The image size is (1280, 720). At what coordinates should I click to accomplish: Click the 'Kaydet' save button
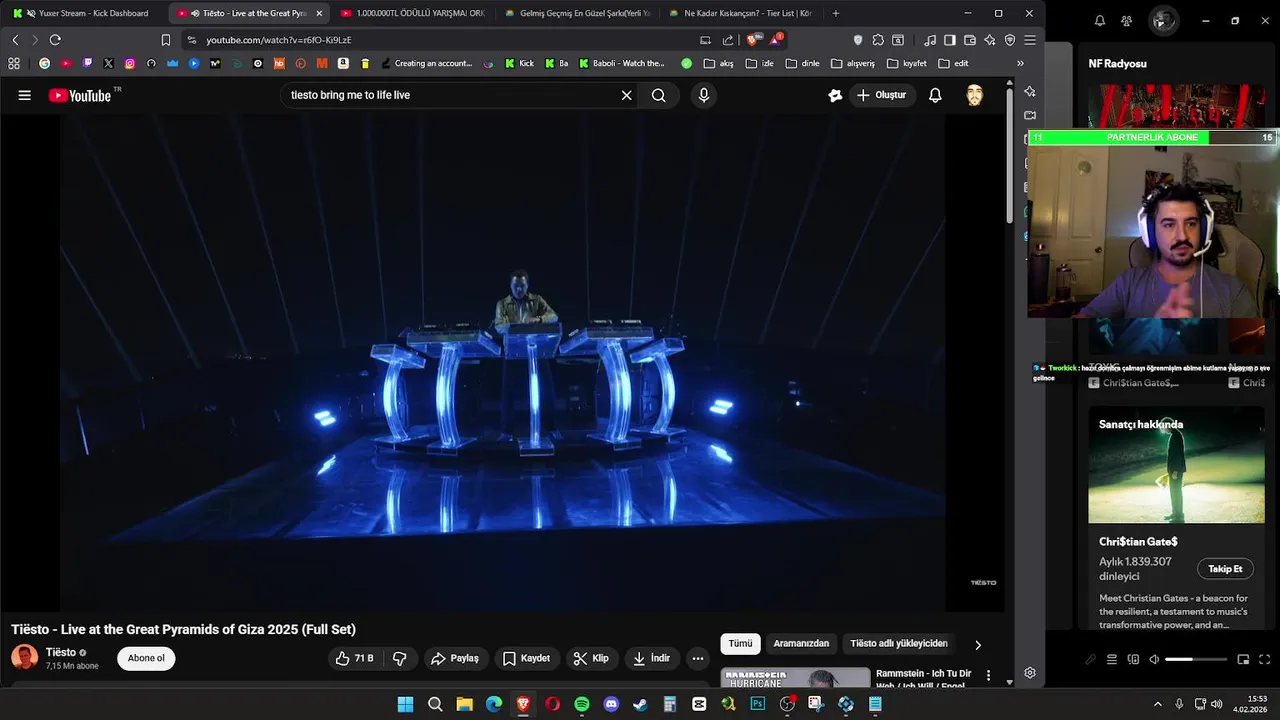pos(526,658)
